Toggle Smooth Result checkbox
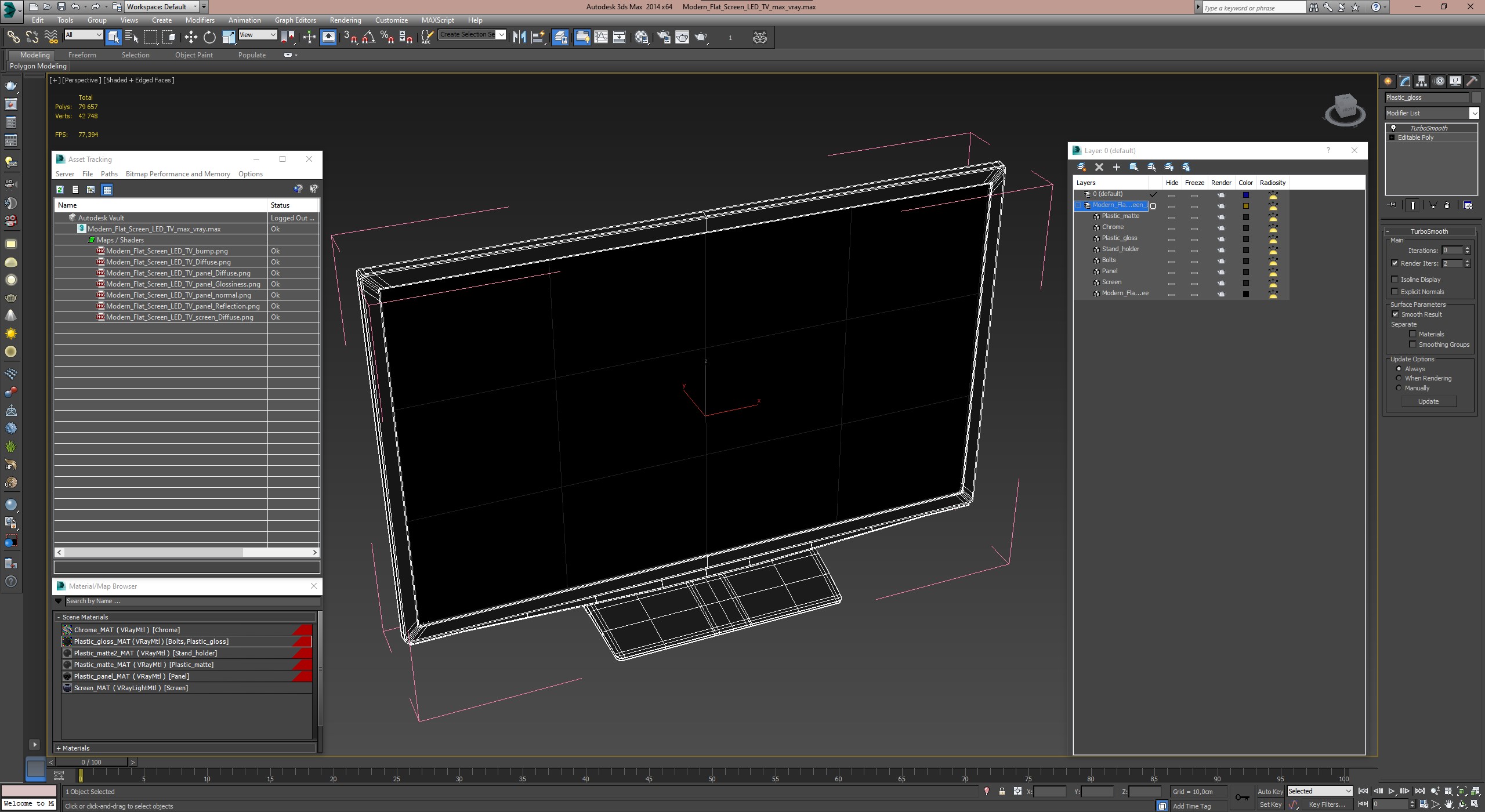The height and width of the screenshot is (812, 1485). click(x=1396, y=314)
